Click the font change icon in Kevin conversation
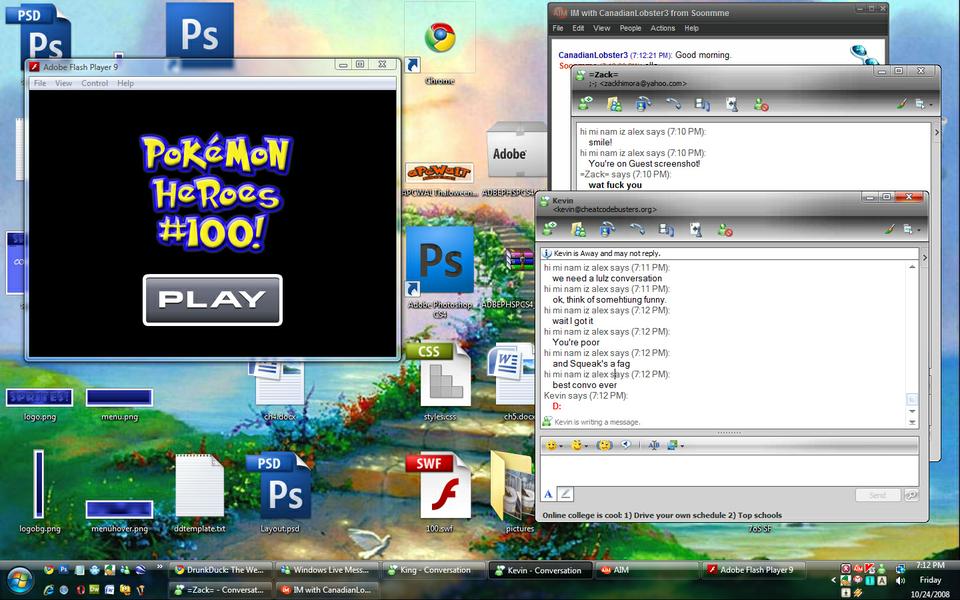Image resolution: width=960 pixels, height=600 pixels. pyautogui.click(x=653, y=445)
